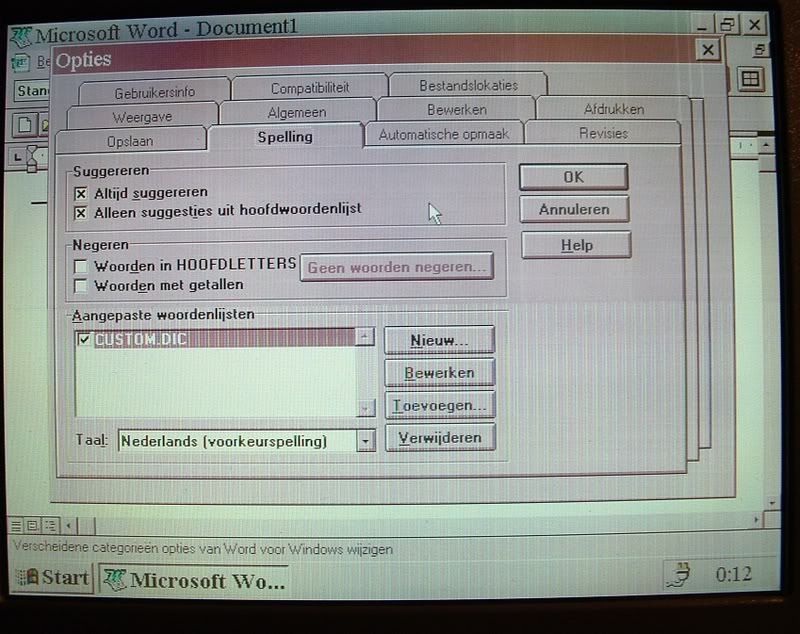This screenshot has width=800, height=634.
Task: Enable ignoring Woorden in HOOFDLETTERS
Action: [81, 266]
